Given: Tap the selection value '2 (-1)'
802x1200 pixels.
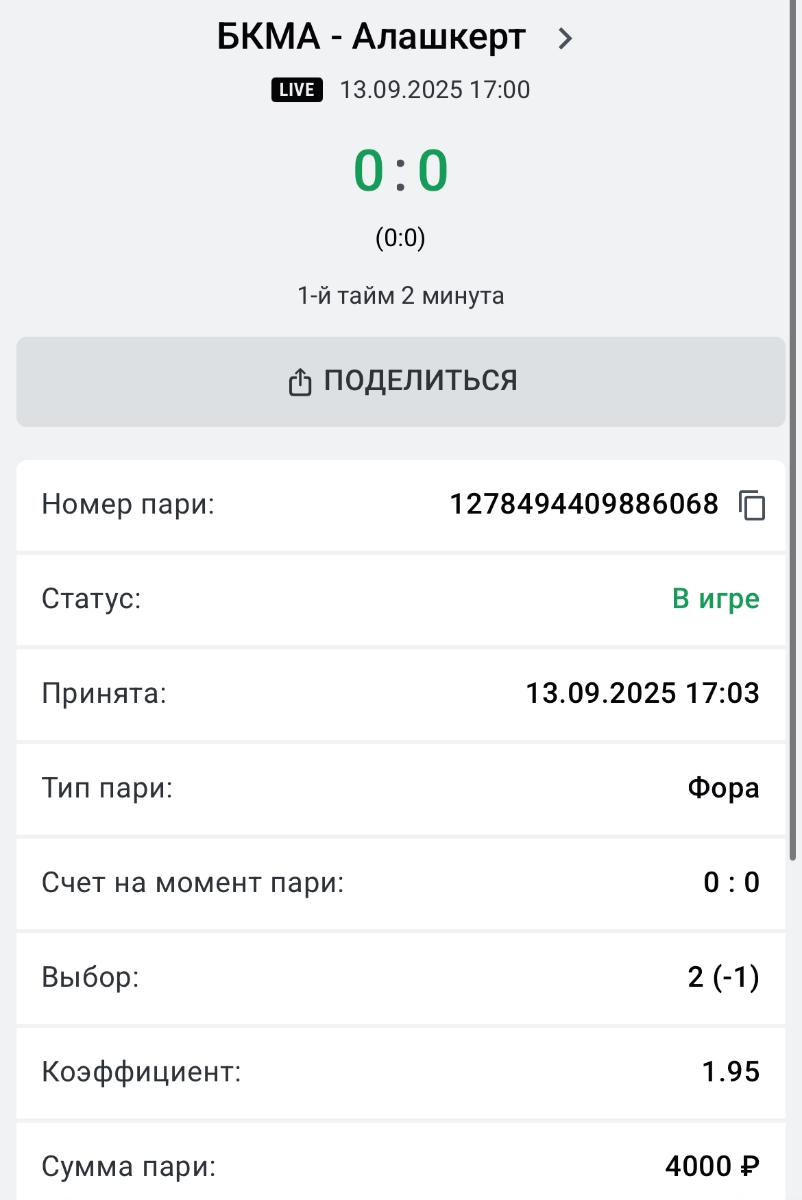Looking at the screenshot, I should click(x=723, y=977).
